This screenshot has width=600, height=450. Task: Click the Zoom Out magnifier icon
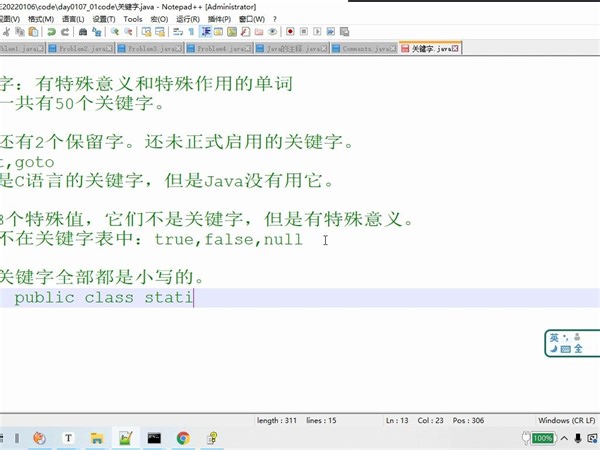[x=128, y=32]
